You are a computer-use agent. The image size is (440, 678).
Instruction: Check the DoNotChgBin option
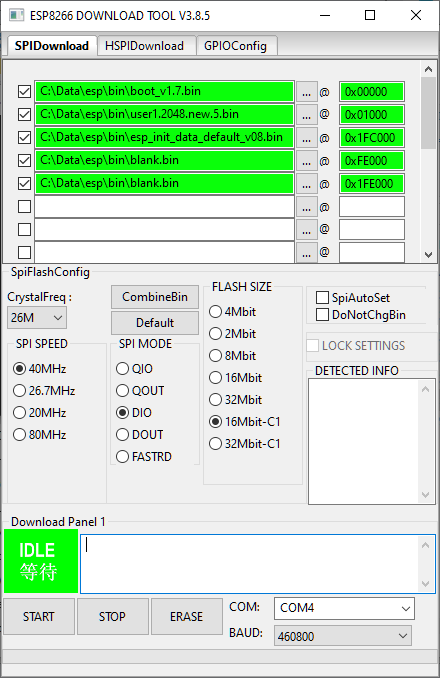pos(322,315)
